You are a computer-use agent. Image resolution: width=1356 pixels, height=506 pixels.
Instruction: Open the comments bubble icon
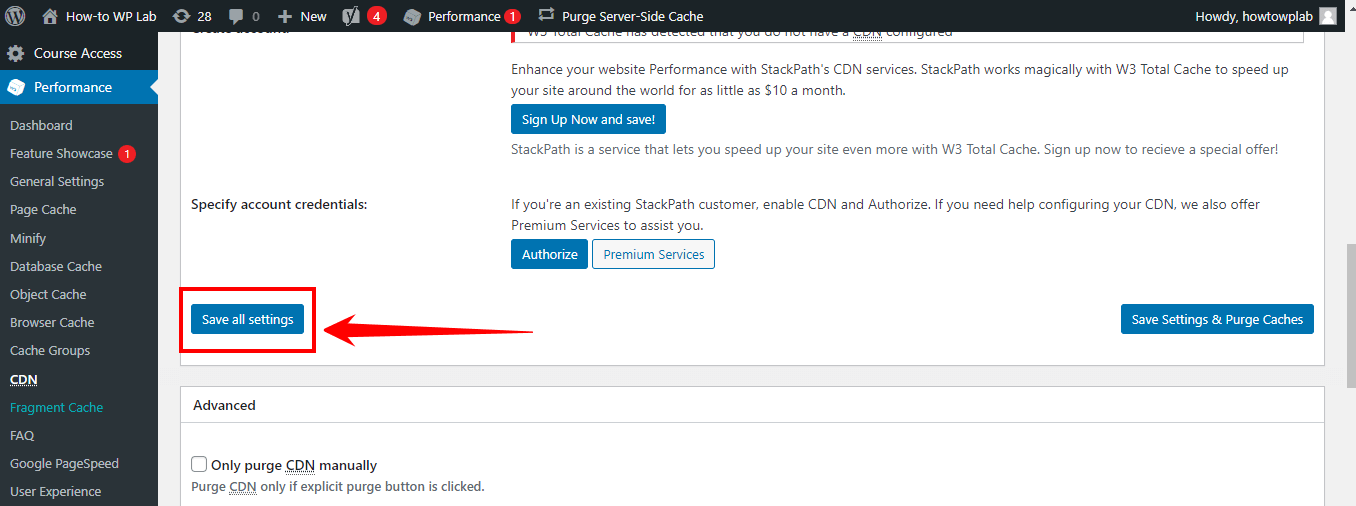pyautogui.click(x=236, y=16)
